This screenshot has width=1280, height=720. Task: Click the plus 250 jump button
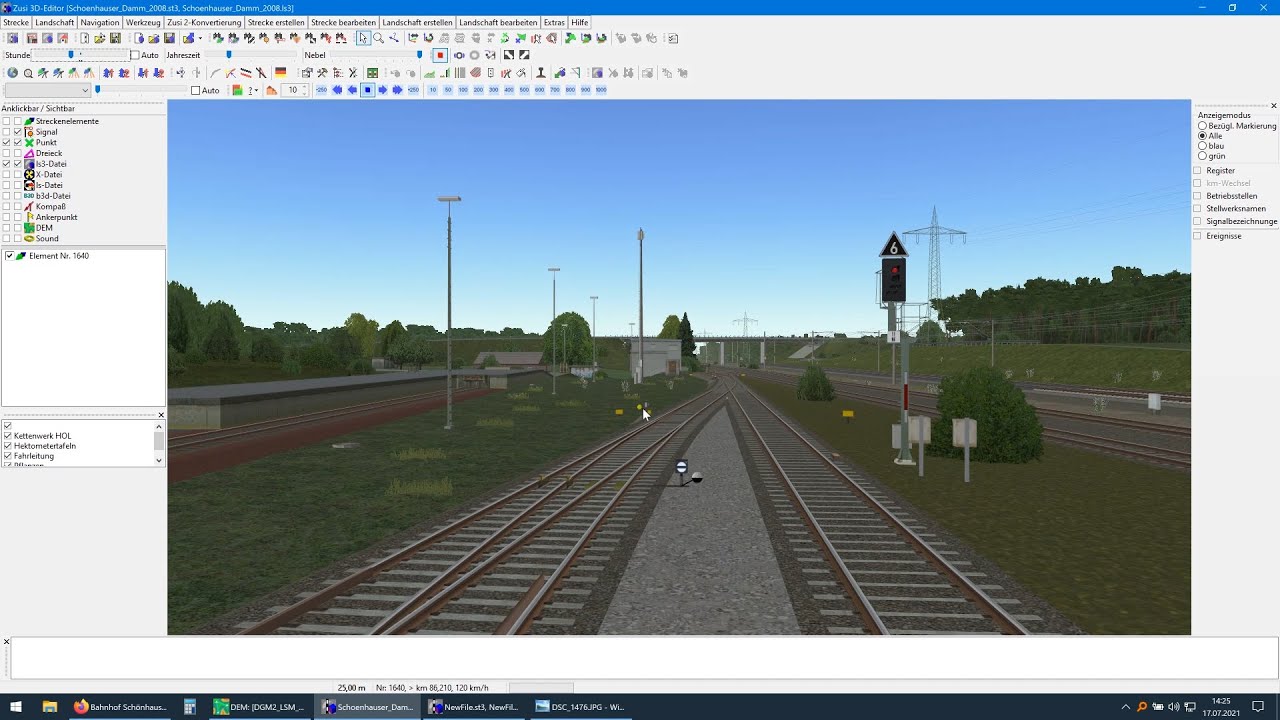click(413, 90)
